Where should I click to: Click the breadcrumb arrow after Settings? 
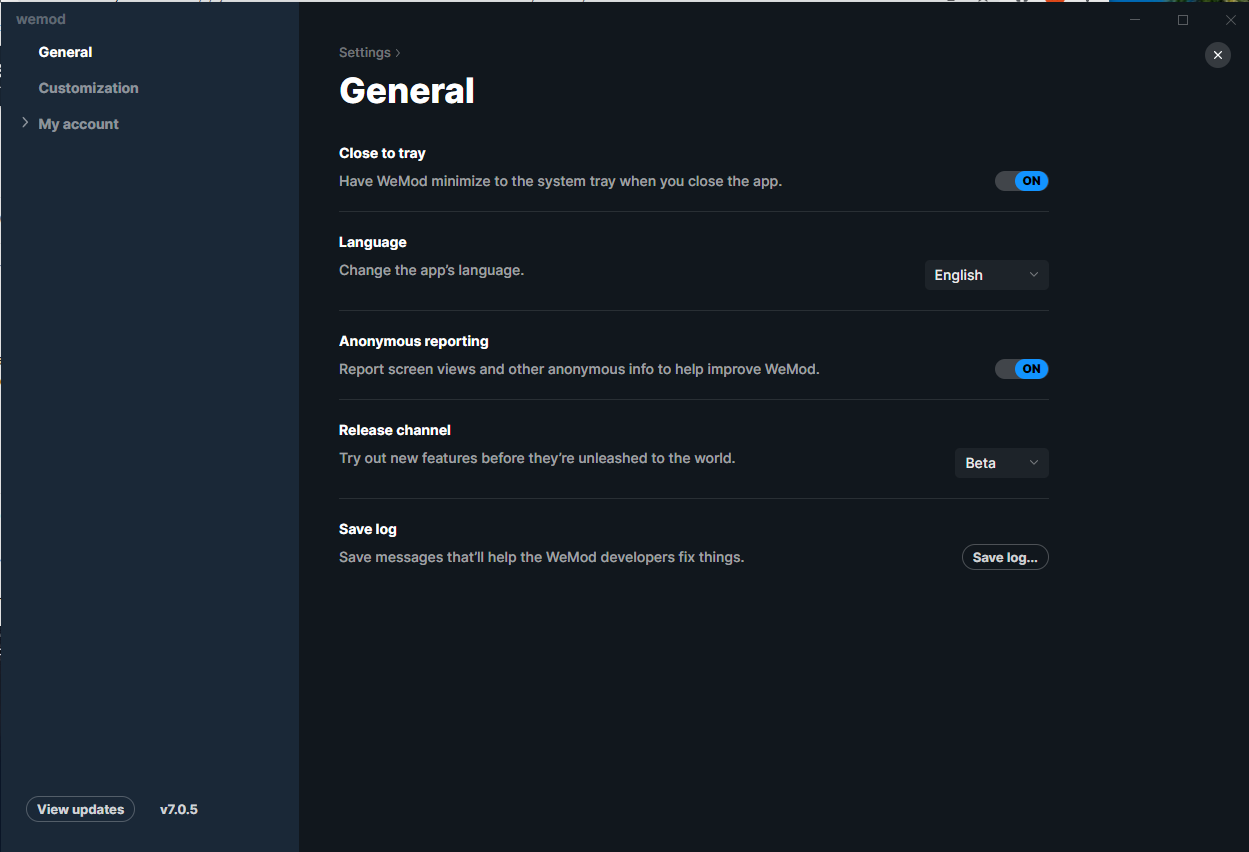click(395, 52)
